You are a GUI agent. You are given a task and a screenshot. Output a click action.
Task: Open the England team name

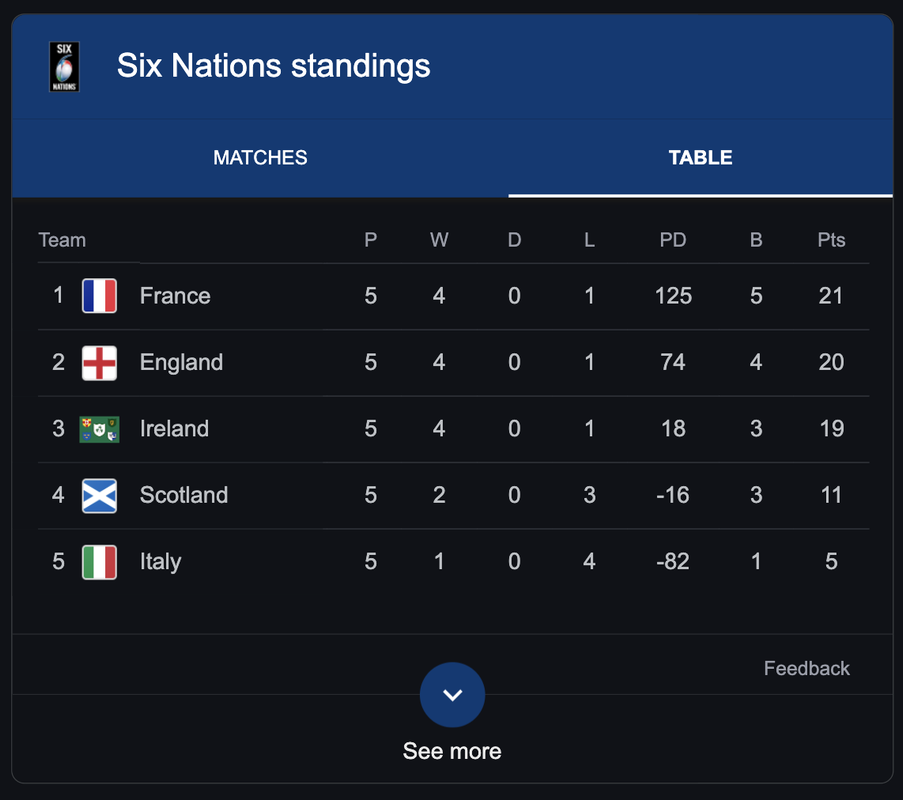coord(181,362)
